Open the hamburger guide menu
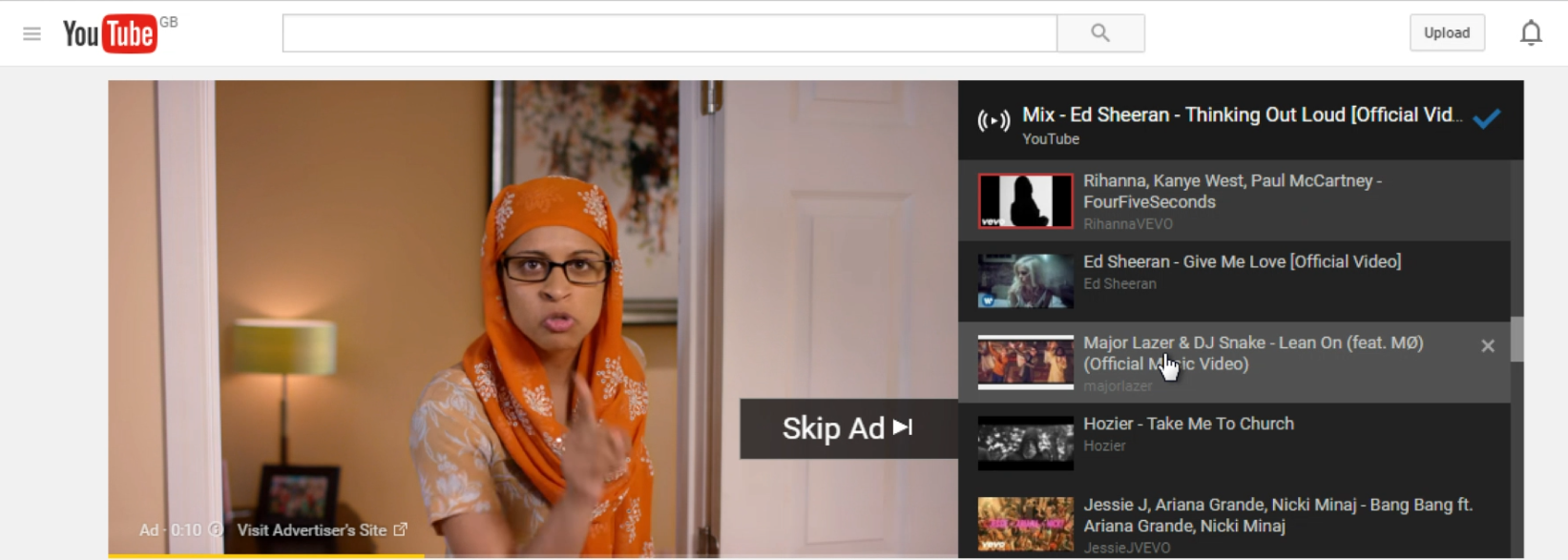This screenshot has height=560, width=1568. coord(31,33)
